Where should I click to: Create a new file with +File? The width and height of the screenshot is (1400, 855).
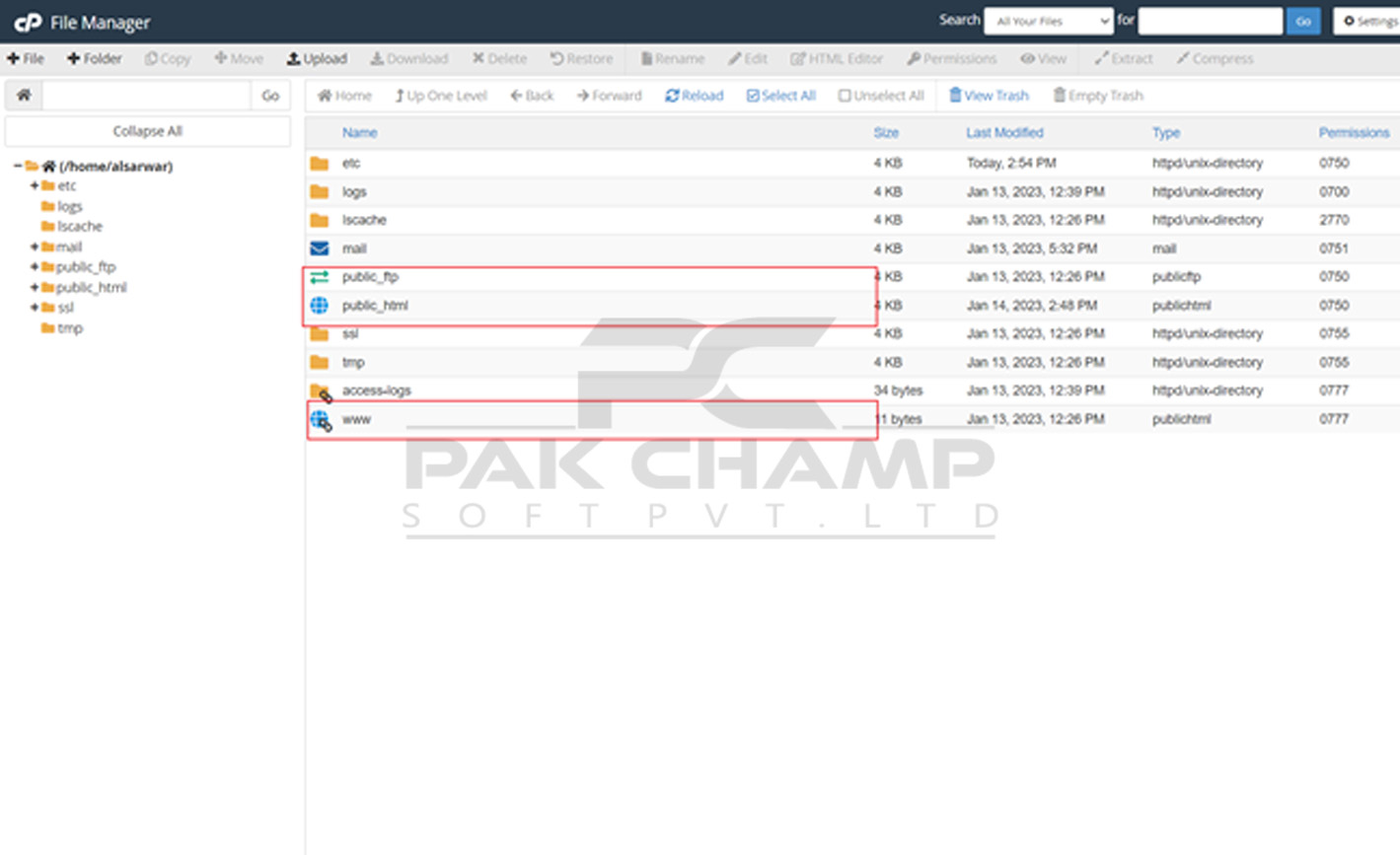(x=26, y=59)
